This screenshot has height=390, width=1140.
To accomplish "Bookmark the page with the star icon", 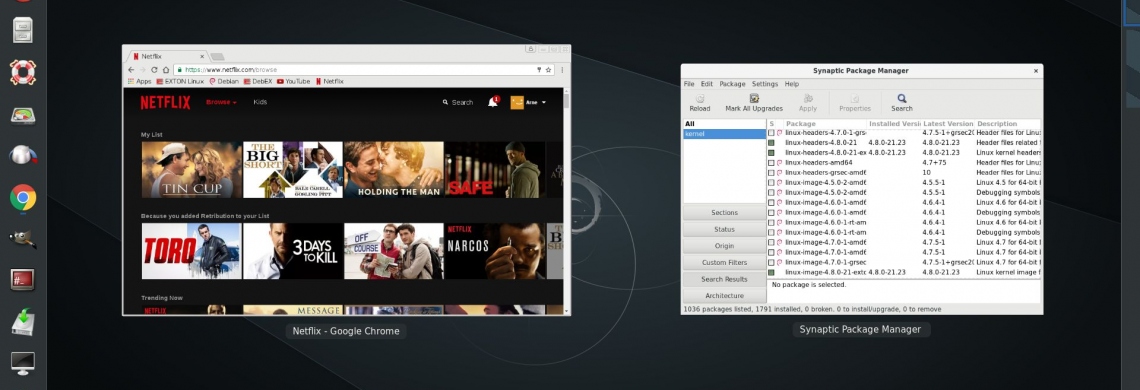I will tap(548, 70).
